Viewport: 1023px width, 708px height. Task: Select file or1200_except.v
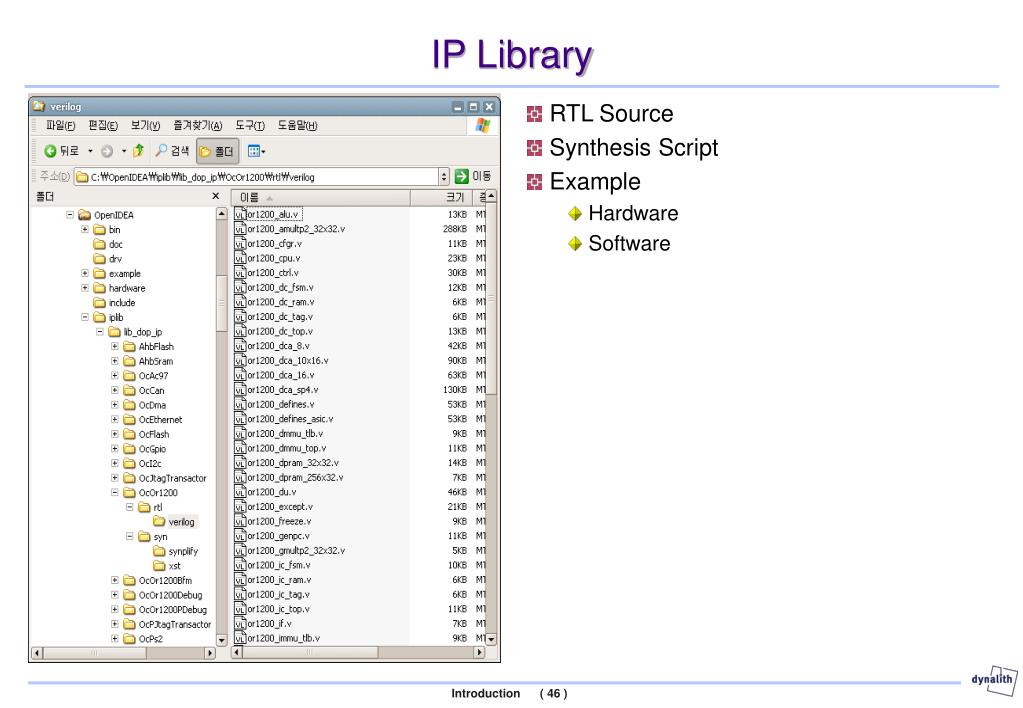click(274, 507)
